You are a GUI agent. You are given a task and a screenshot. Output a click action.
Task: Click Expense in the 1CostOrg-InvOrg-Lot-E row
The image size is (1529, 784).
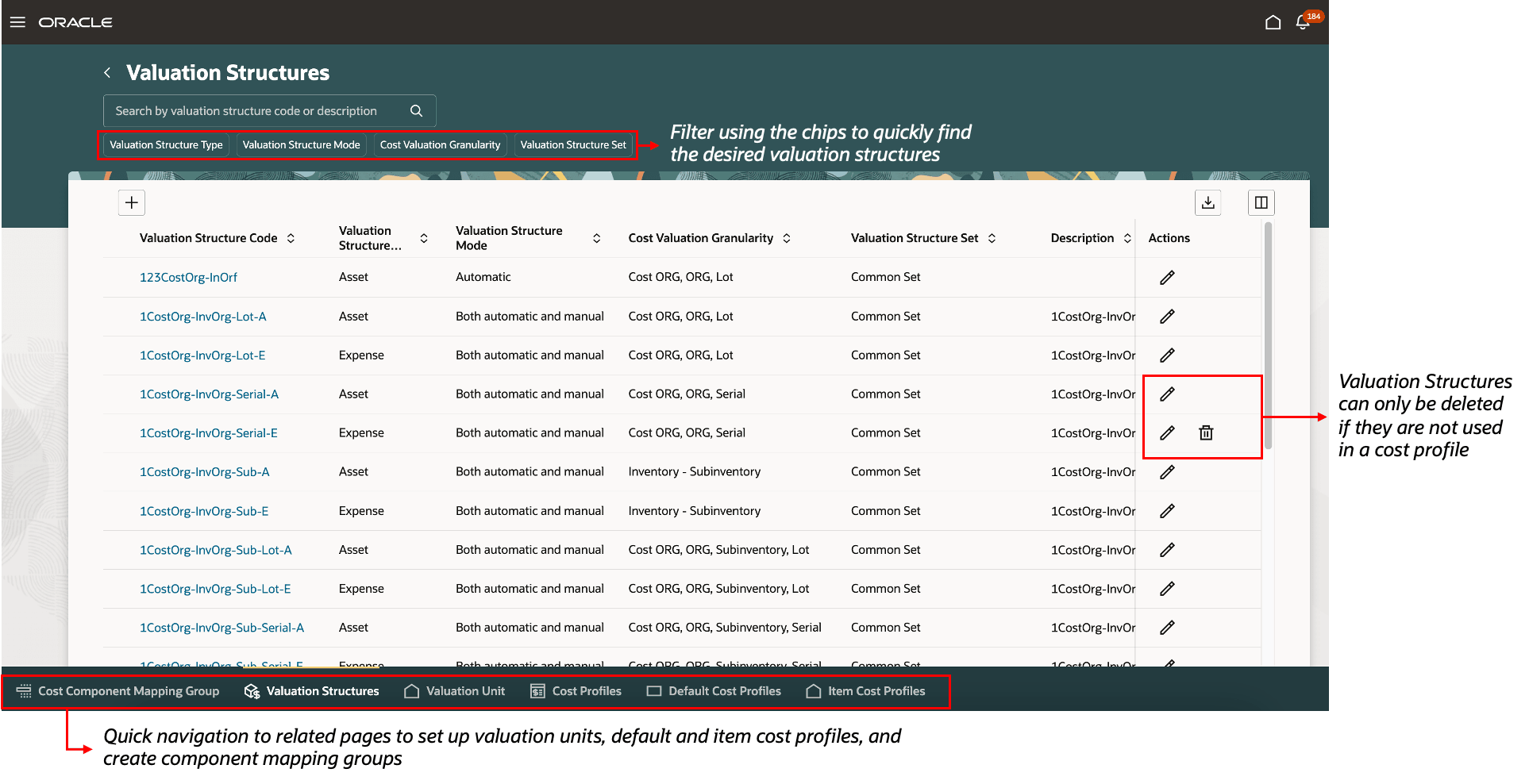point(361,355)
